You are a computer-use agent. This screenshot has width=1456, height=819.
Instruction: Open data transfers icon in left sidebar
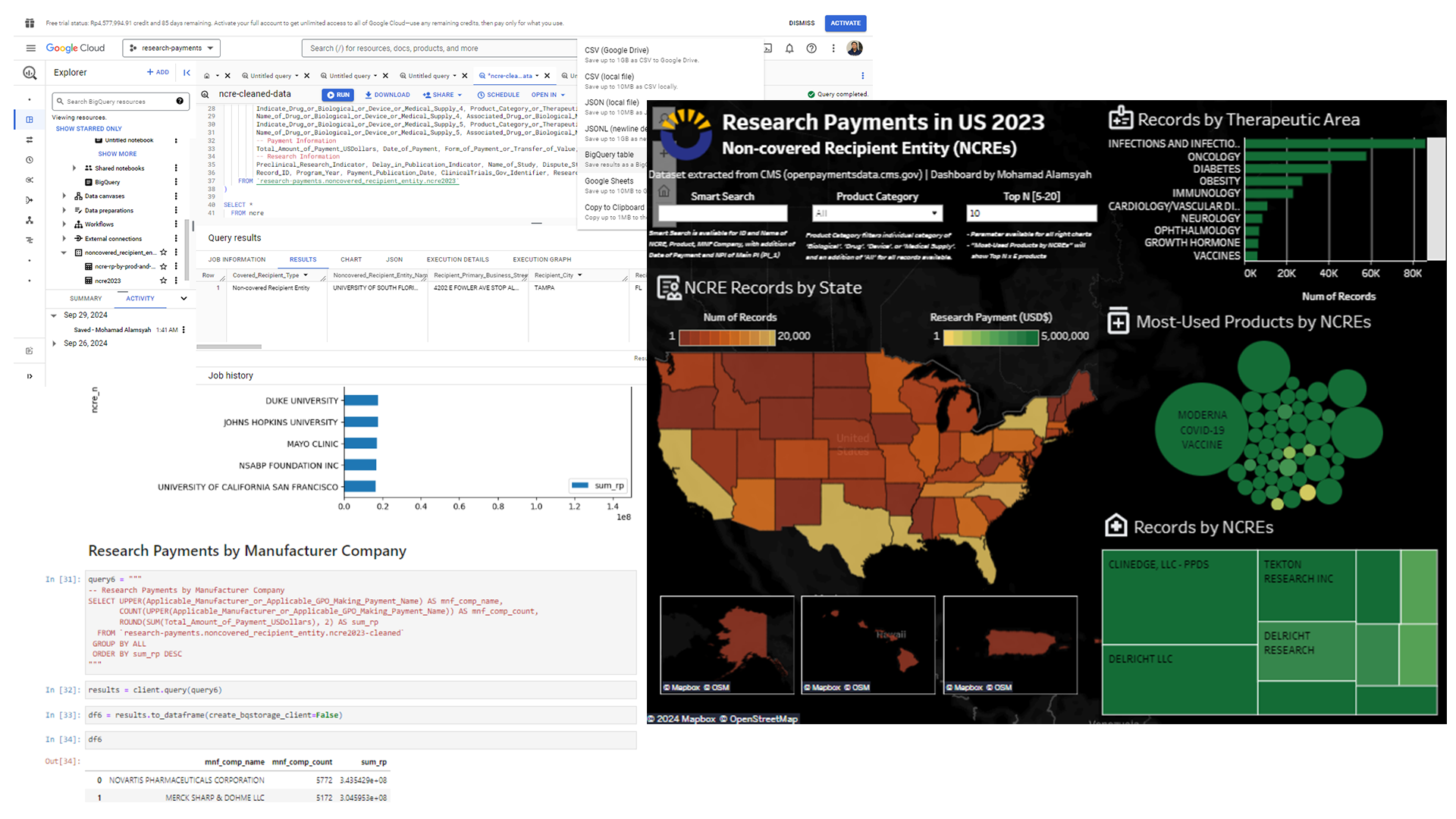pyautogui.click(x=30, y=140)
